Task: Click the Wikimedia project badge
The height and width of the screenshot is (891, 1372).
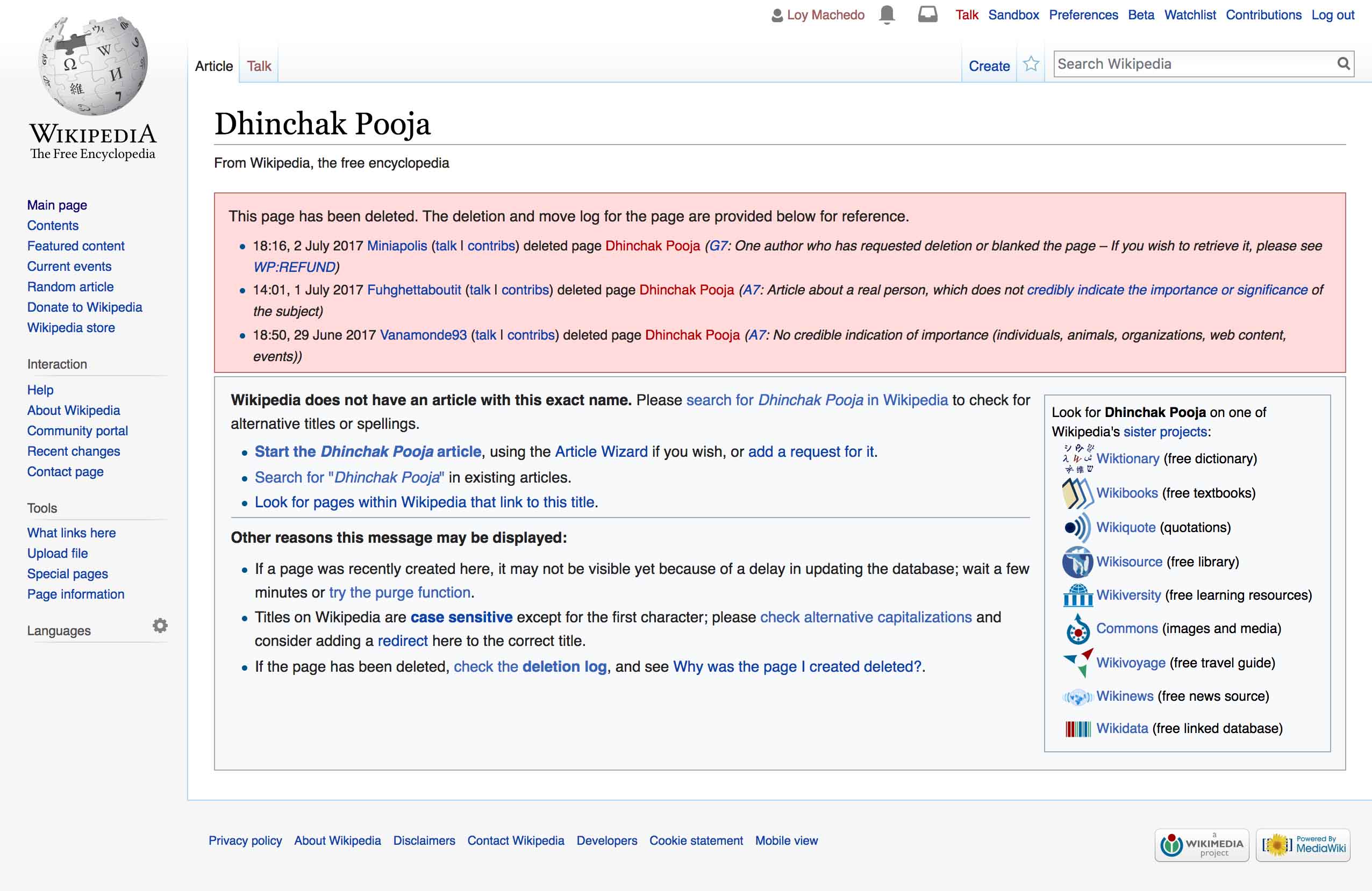Action: [x=1202, y=845]
